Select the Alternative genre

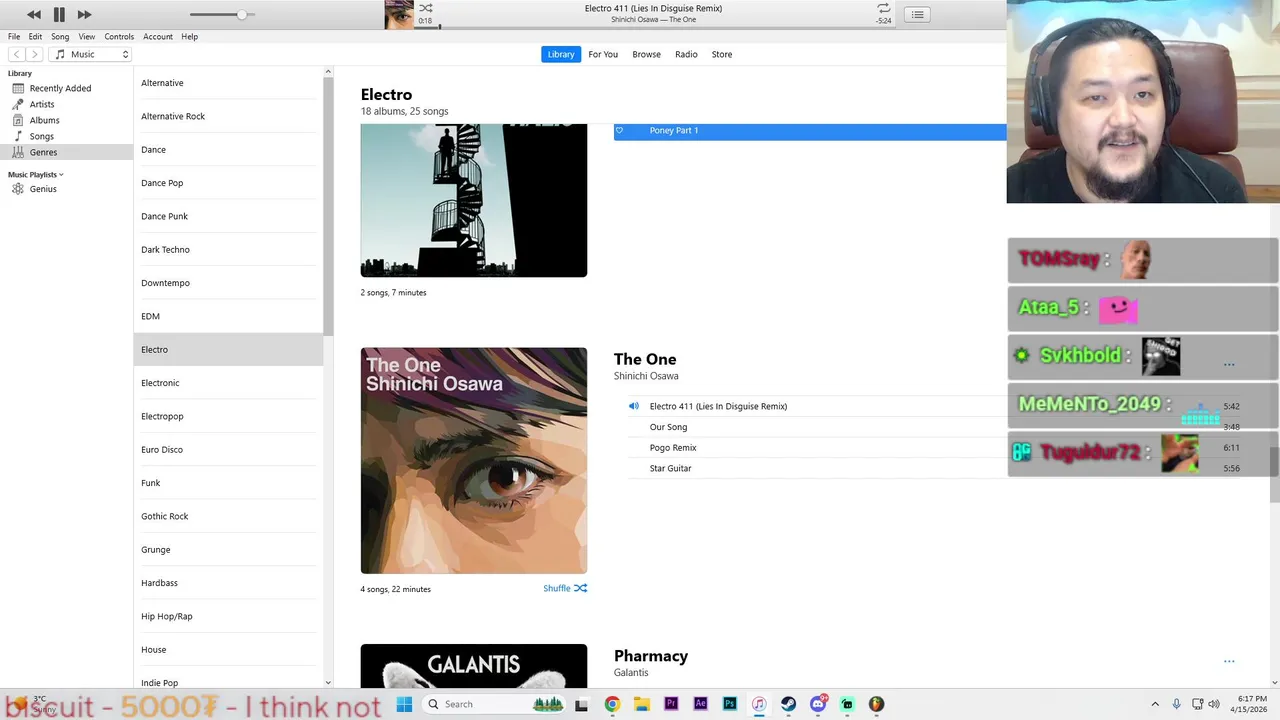pyautogui.click(x=228, y=83)
